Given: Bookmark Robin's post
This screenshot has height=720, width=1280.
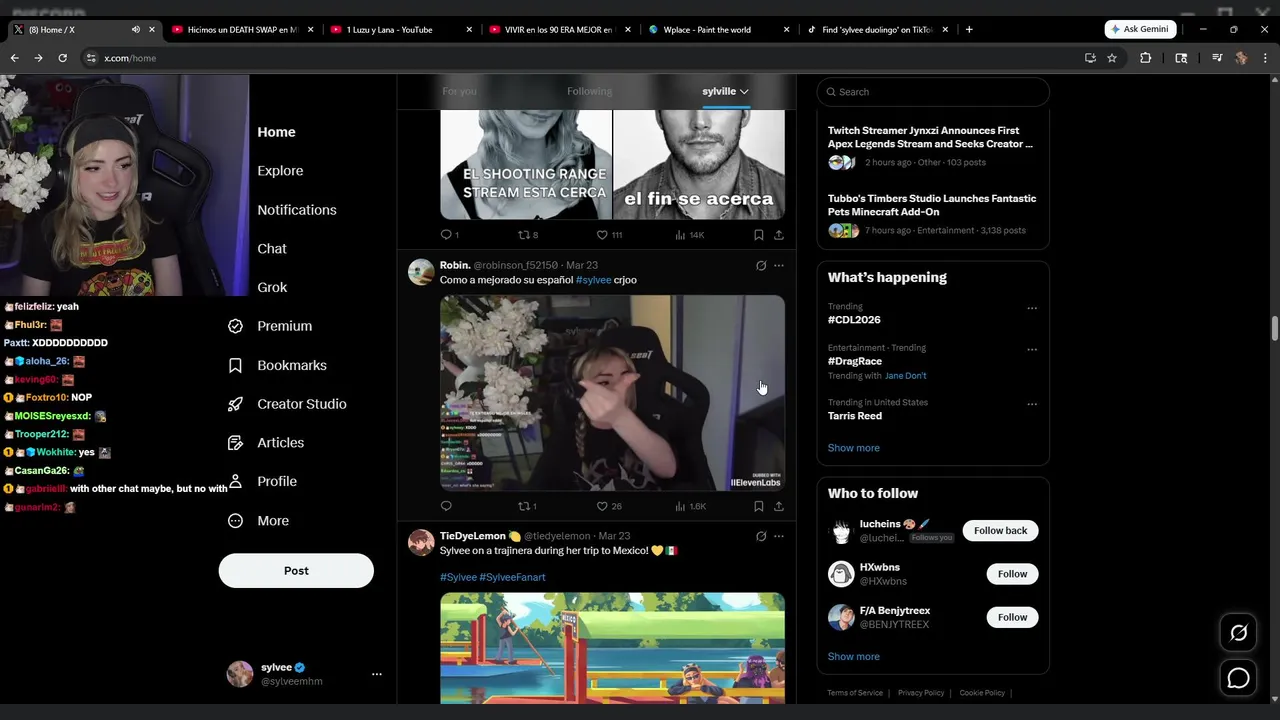Looking at the screenshot, I should 759,506.
